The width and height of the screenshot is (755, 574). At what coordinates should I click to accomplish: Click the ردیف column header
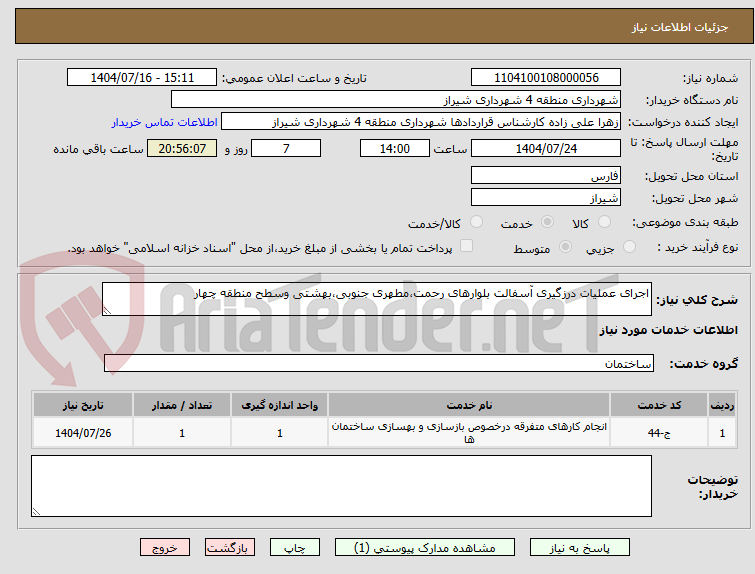[722, 405]
